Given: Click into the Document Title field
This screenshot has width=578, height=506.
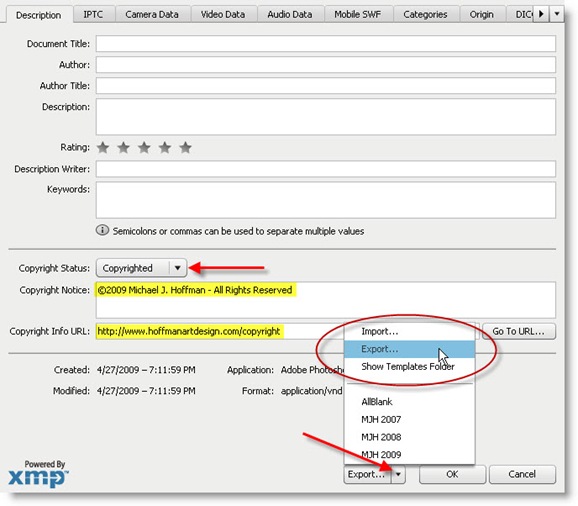Looking at the screenshot, I should (x=326, y=43).
